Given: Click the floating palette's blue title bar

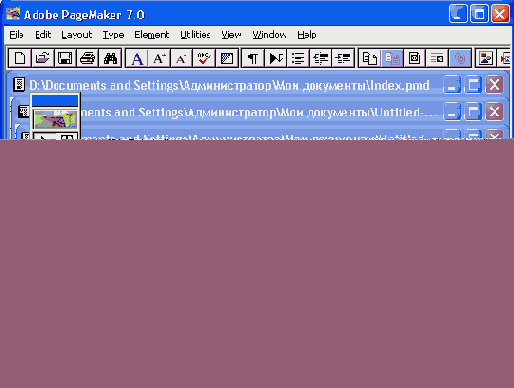Looking at the screenshot, I should (55, 101).
